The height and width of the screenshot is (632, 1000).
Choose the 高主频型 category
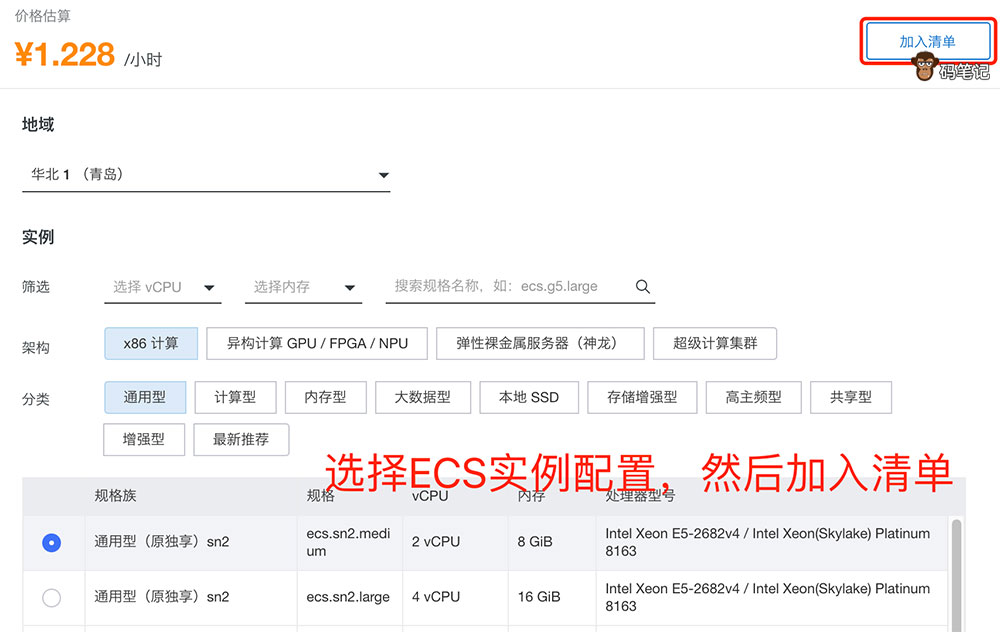pyautogui.click(x=753, y=397)
